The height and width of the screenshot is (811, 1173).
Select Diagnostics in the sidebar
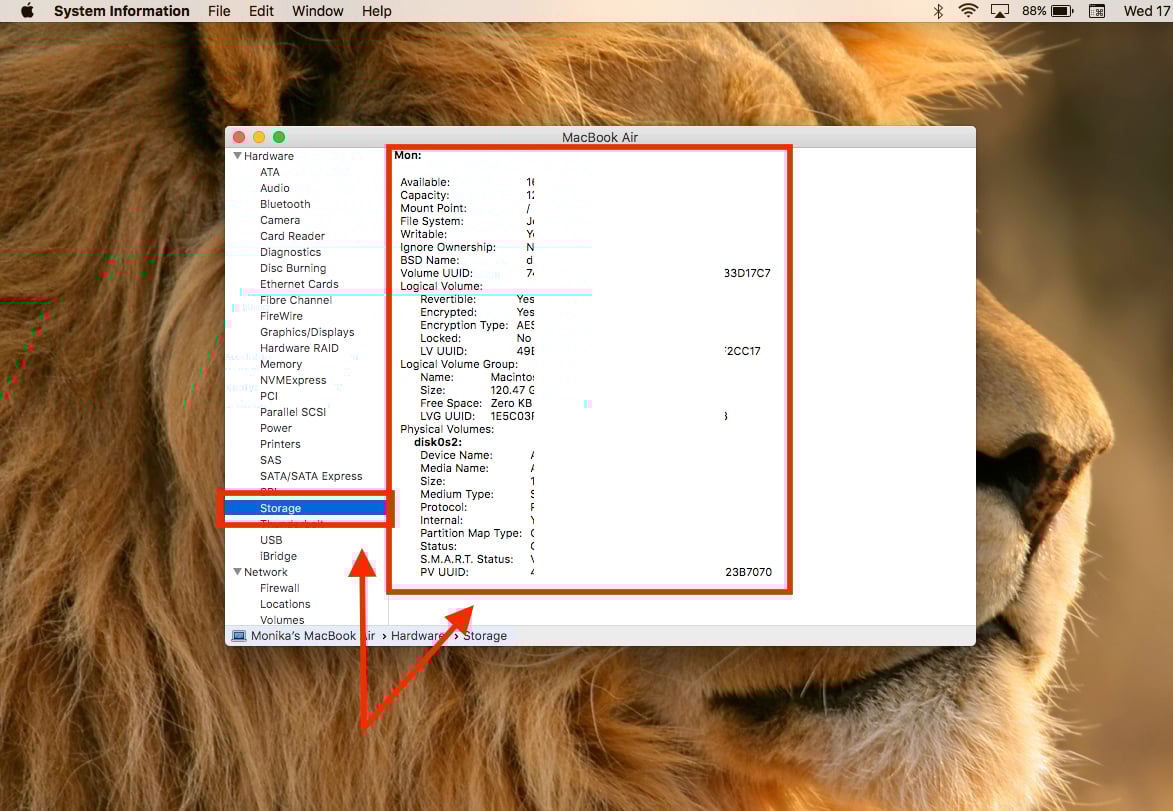[x=290, y=252]
